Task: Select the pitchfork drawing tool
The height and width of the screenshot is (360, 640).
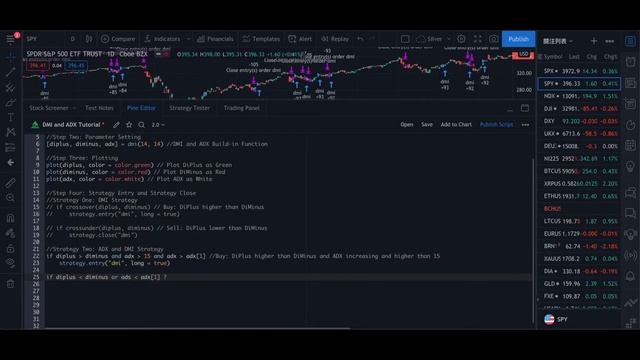Action: [x=10, y=87]
